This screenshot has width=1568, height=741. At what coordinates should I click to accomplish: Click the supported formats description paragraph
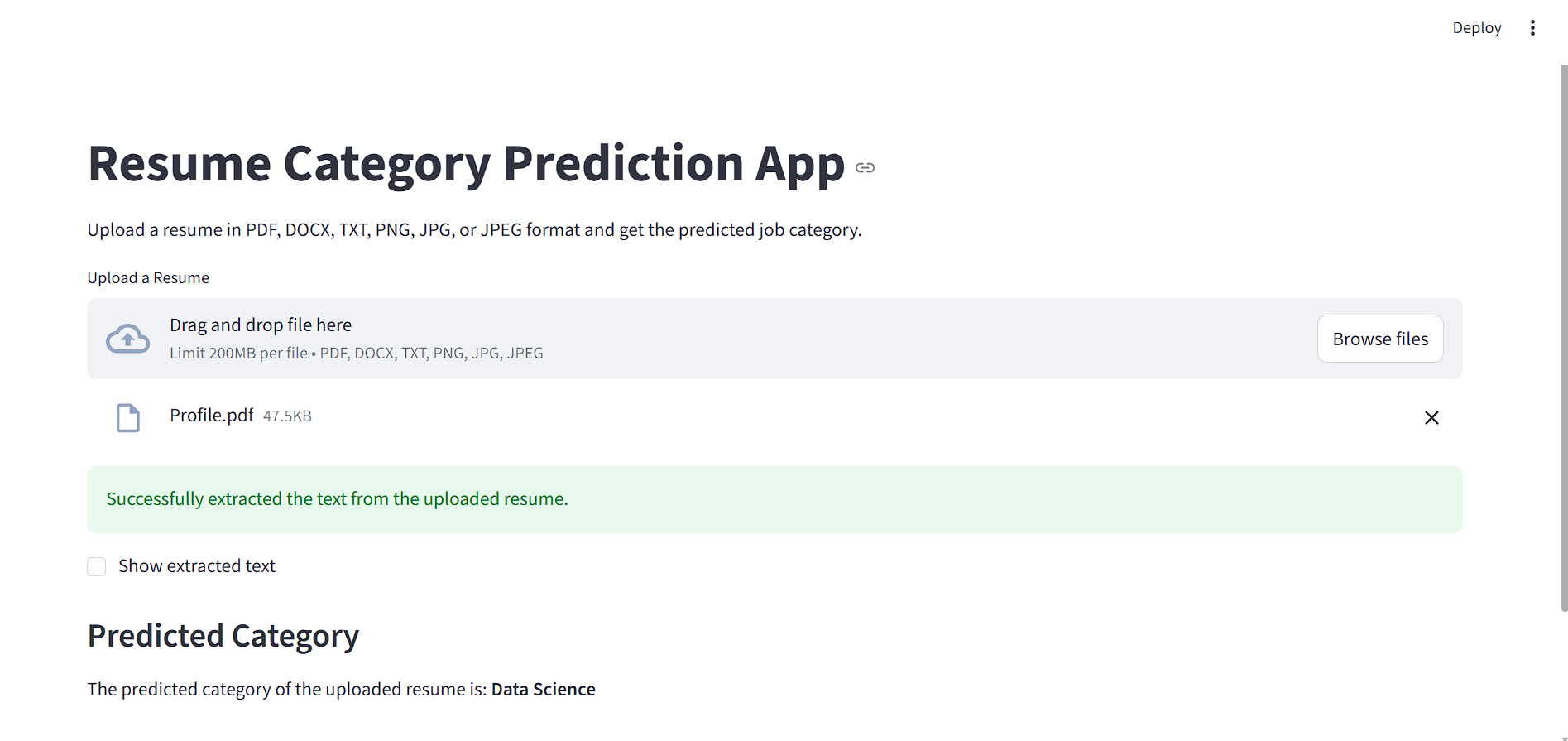[x=474, y=230]
